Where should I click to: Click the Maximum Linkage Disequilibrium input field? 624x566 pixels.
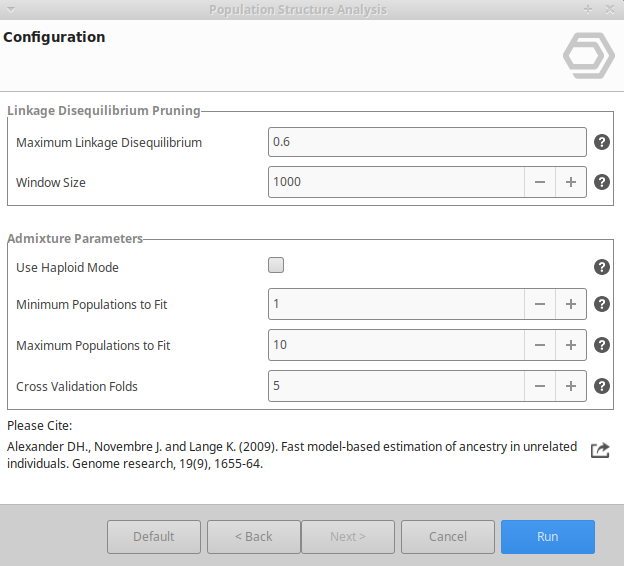tap(427, 142)
